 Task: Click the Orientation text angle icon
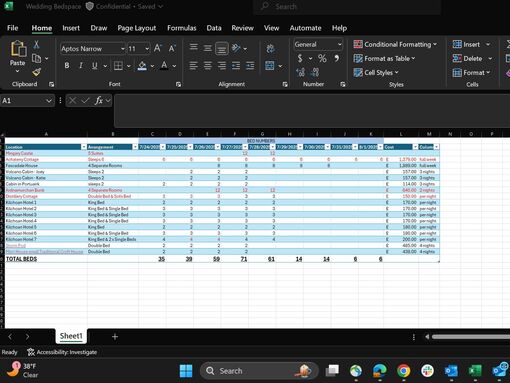[236, 48]
